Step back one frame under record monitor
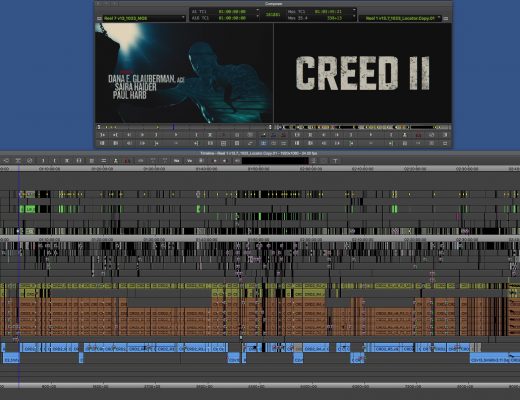Viewport: 520px width, 400px height. [x=323, y=135]
